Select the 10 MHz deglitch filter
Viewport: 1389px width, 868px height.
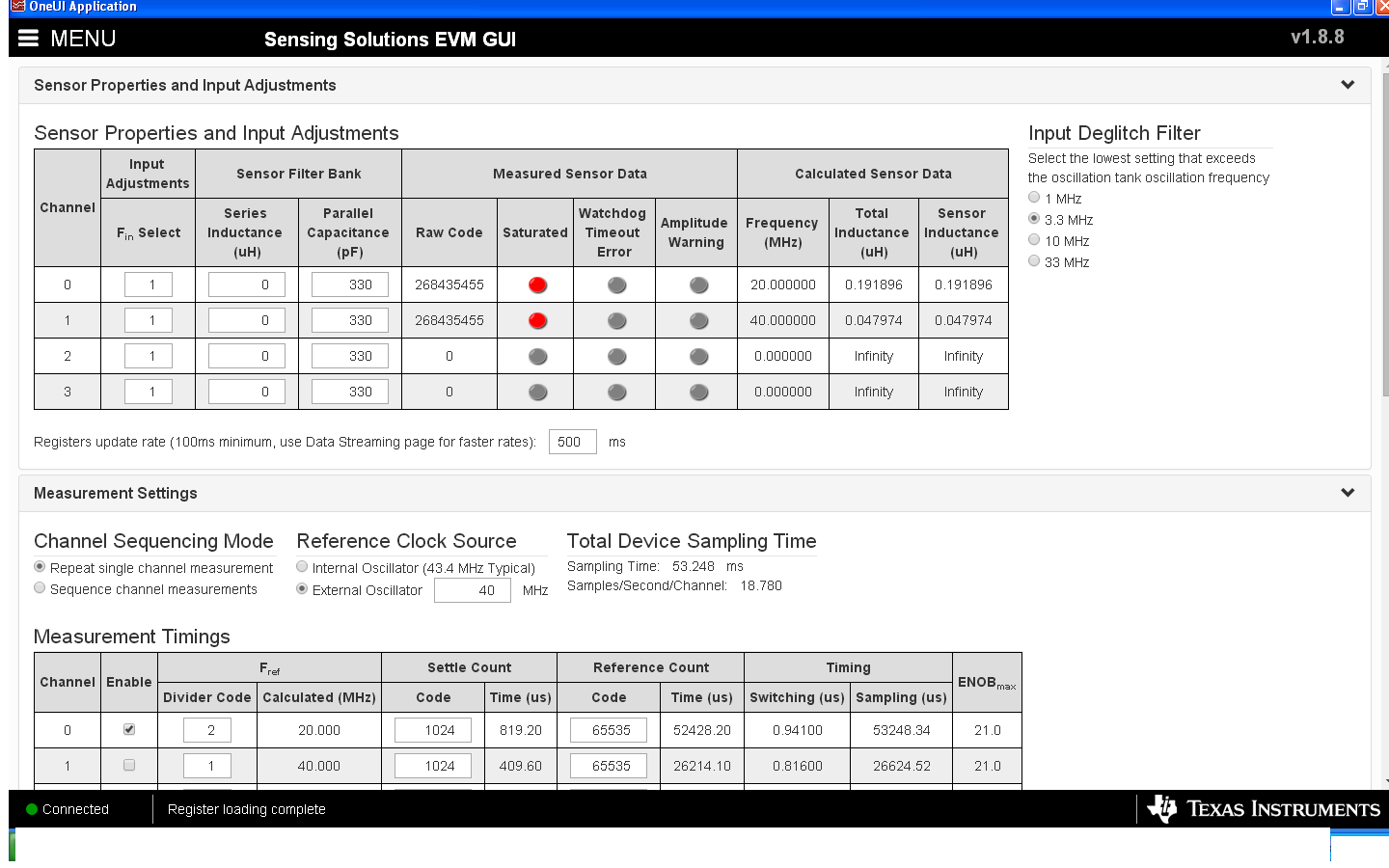point(1034,240)
